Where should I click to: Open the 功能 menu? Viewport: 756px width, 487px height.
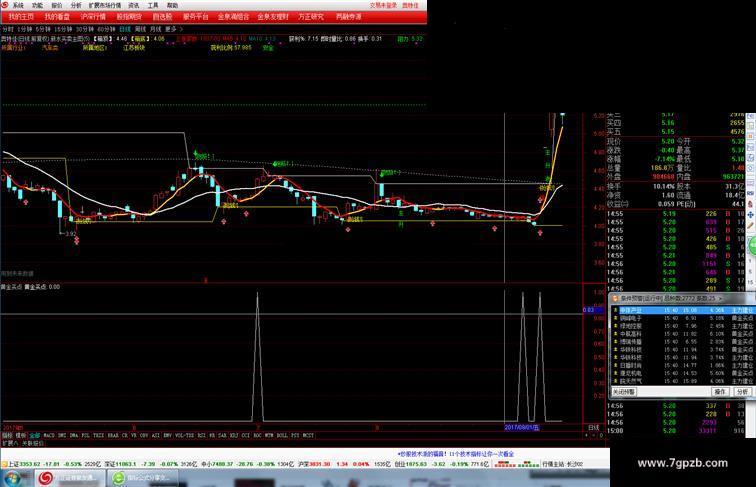pyautogui.click(x=37, y=5)
